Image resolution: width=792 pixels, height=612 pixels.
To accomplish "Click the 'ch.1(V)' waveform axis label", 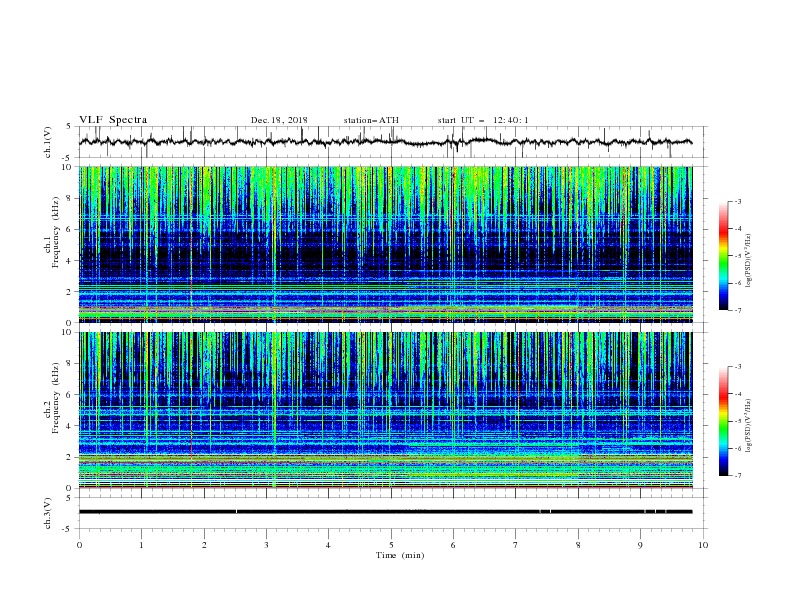I will 48,142.
